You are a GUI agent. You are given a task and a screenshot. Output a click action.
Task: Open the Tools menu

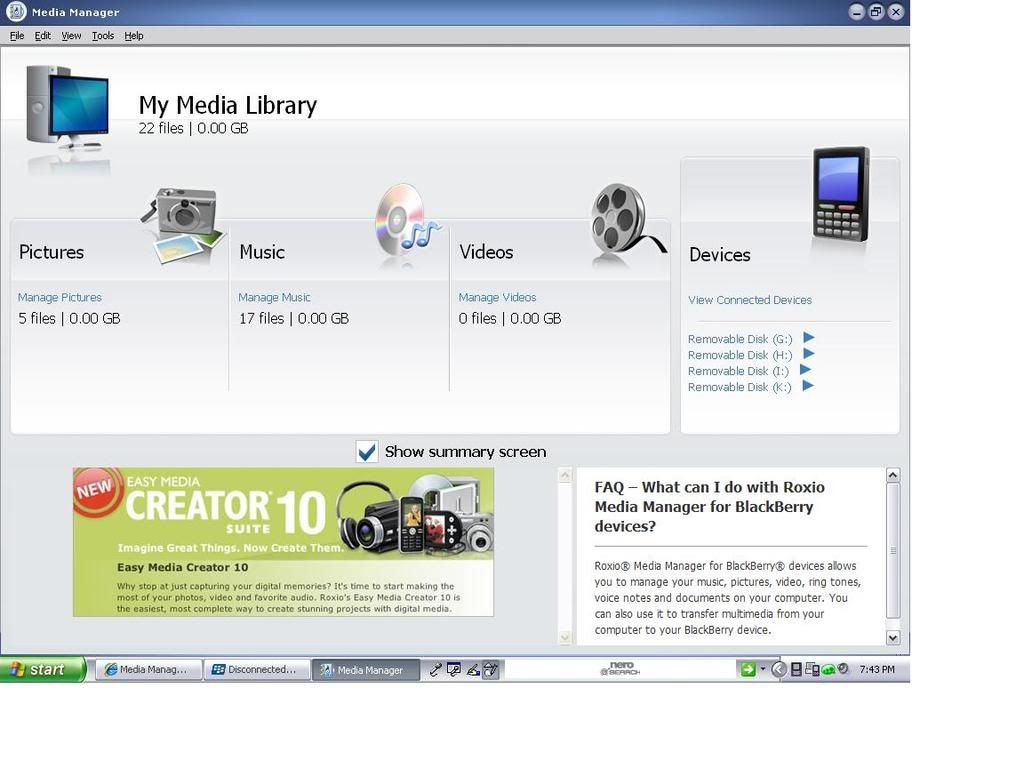coord(103,36)
